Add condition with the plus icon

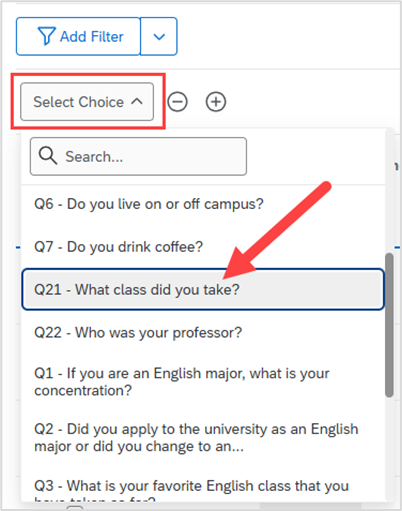click(216, 102)
